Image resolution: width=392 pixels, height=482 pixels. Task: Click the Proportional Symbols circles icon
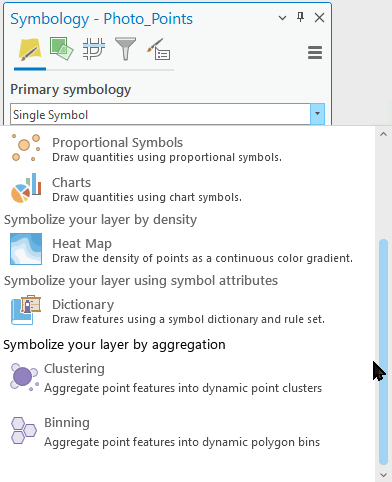[26, 148]
